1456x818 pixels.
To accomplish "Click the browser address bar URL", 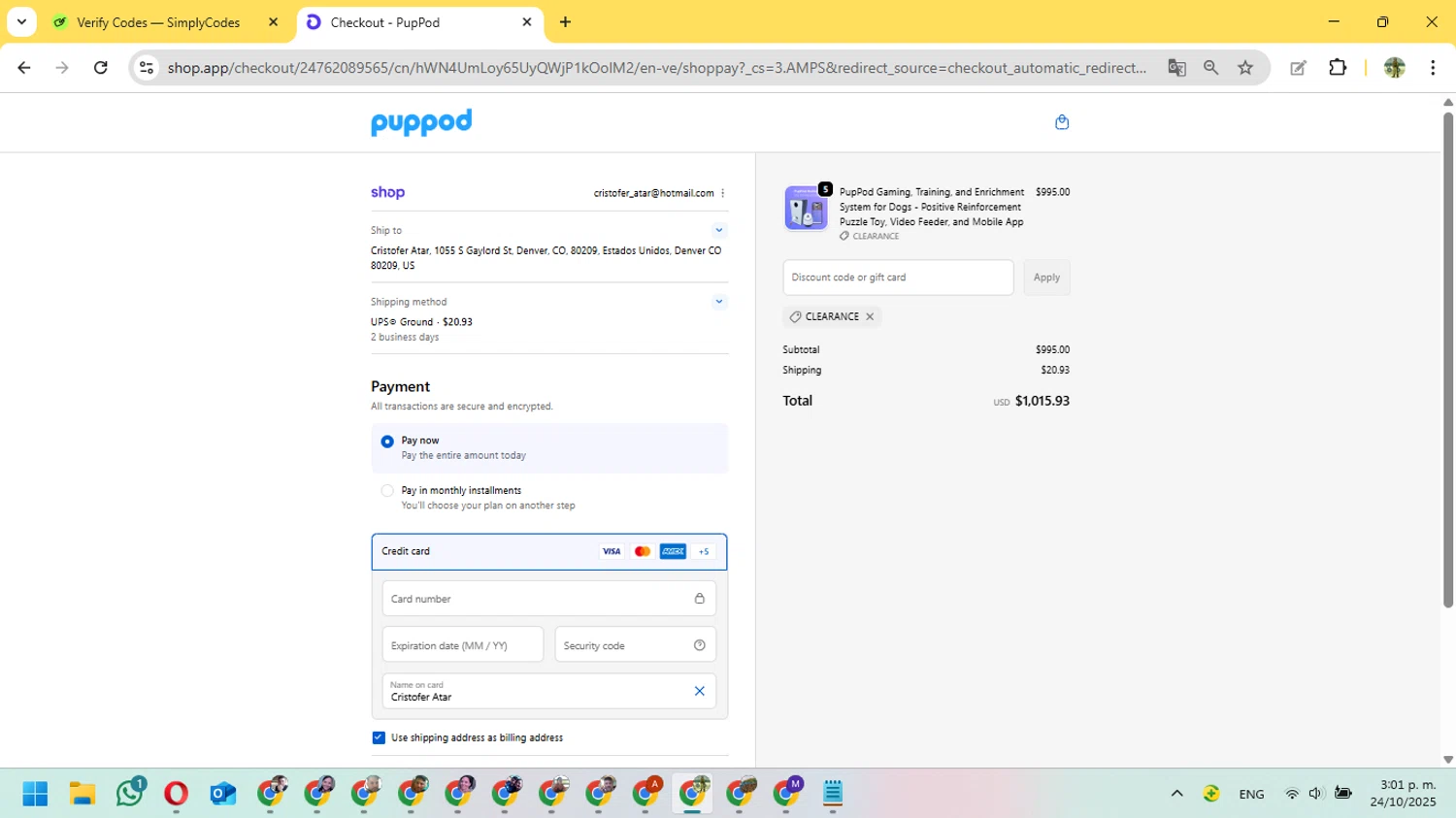I will pos(656,68).
